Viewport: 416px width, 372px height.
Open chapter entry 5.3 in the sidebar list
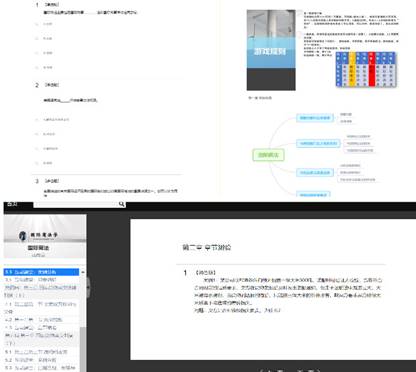click(x=41, y=368)
